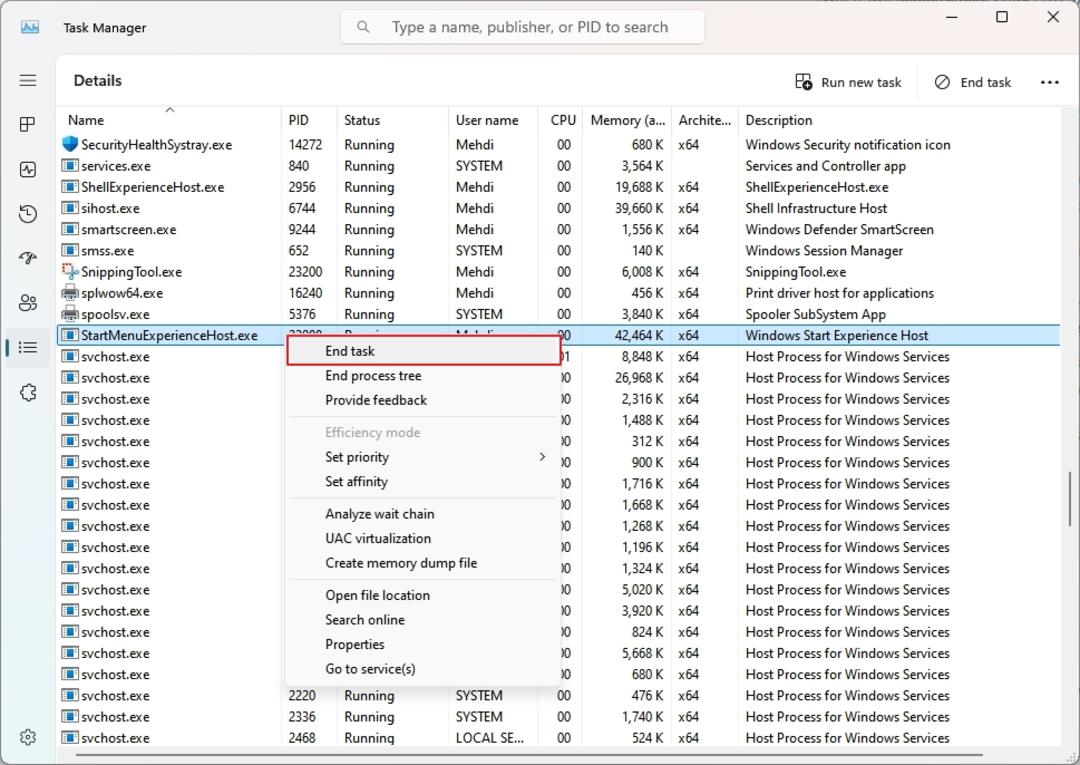Select Analyze wait chain
The image size is (1080, 765).
click(x=423, y=514)
